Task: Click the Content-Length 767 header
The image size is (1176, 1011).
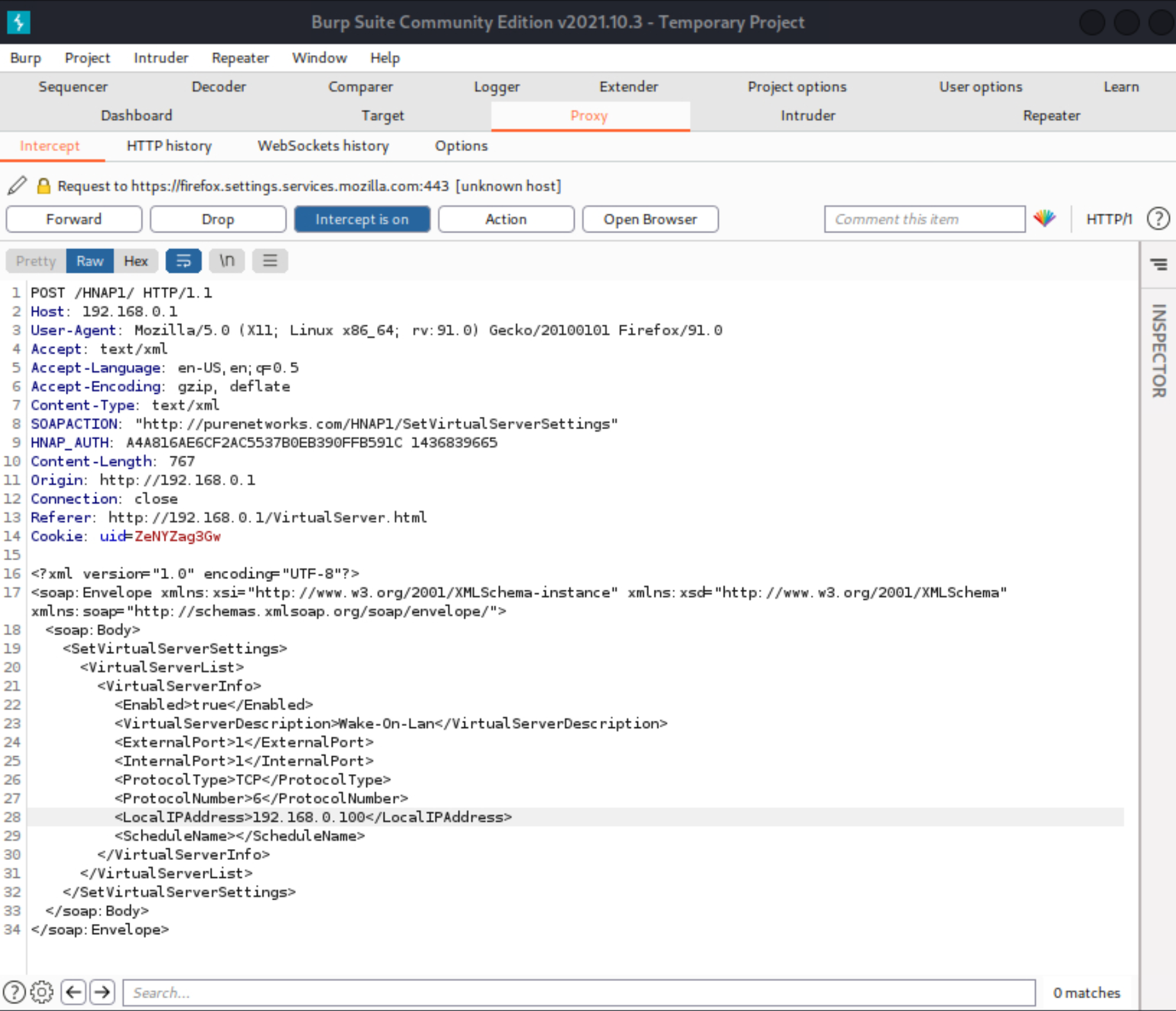Action: click(x=113, y=461)
